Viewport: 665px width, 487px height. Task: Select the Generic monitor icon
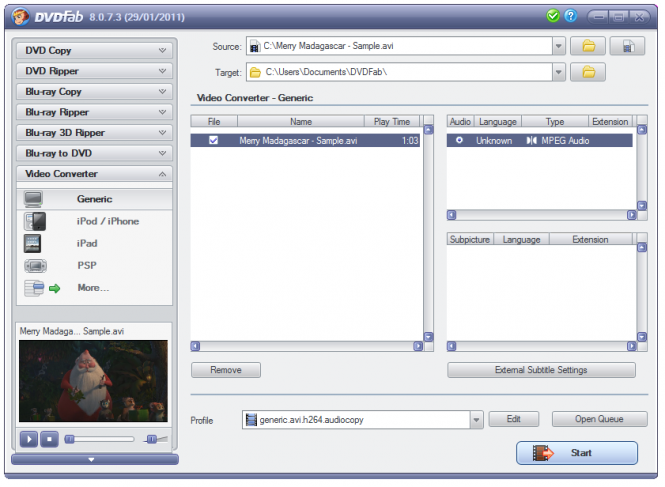click(34, 199)
